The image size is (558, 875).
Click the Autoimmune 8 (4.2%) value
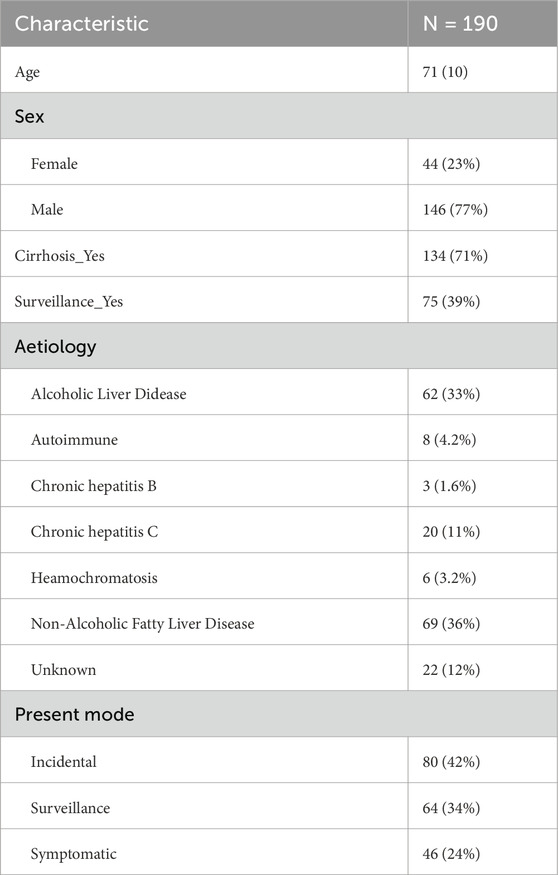[449, 440]
